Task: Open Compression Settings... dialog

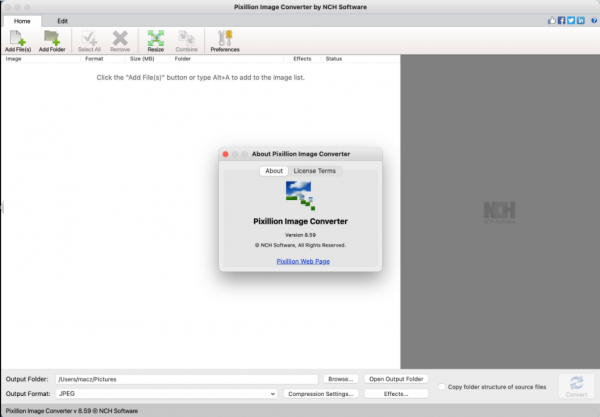Action: (321, 394)
